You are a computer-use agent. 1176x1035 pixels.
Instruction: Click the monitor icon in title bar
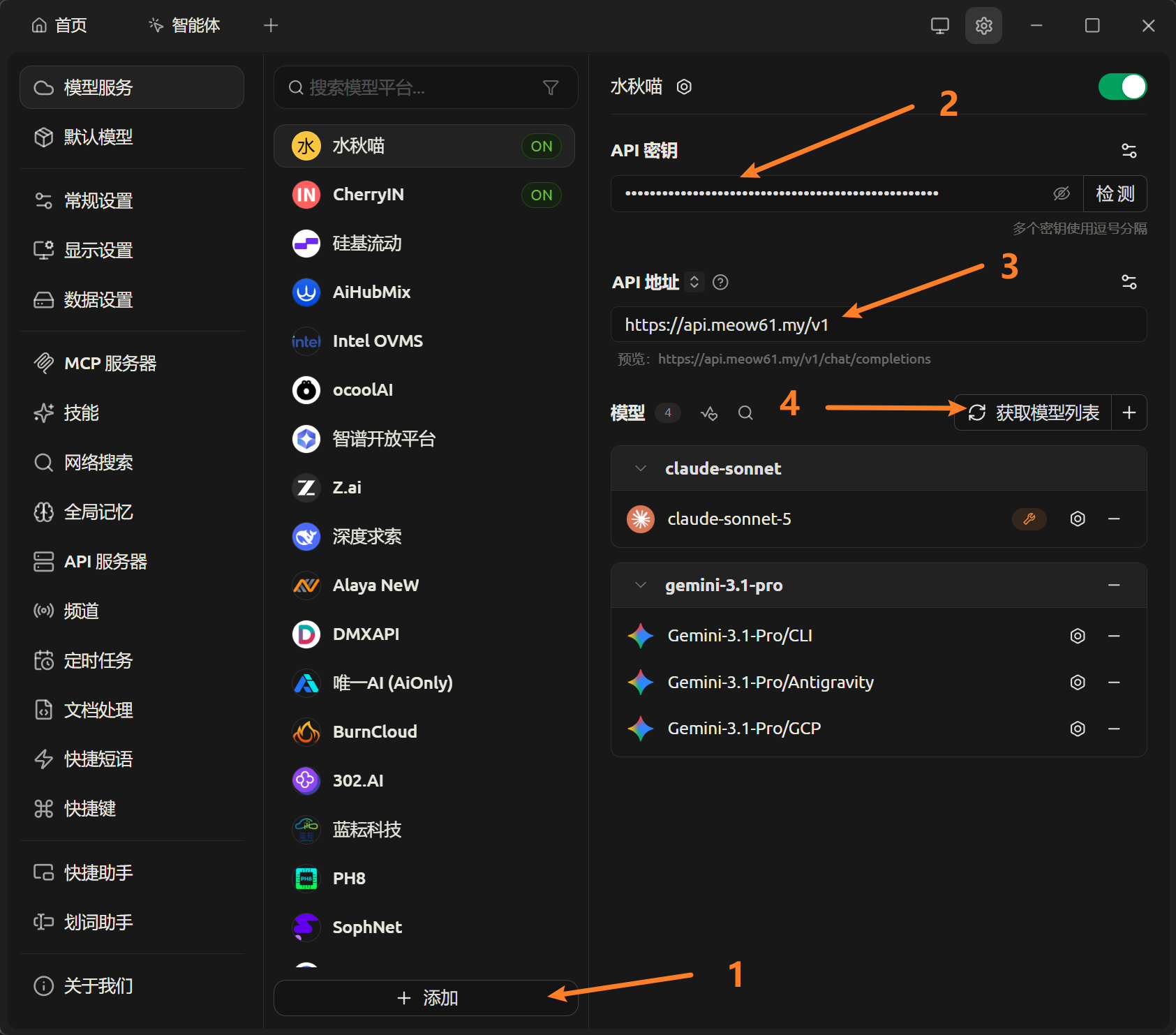click(940, 26)
